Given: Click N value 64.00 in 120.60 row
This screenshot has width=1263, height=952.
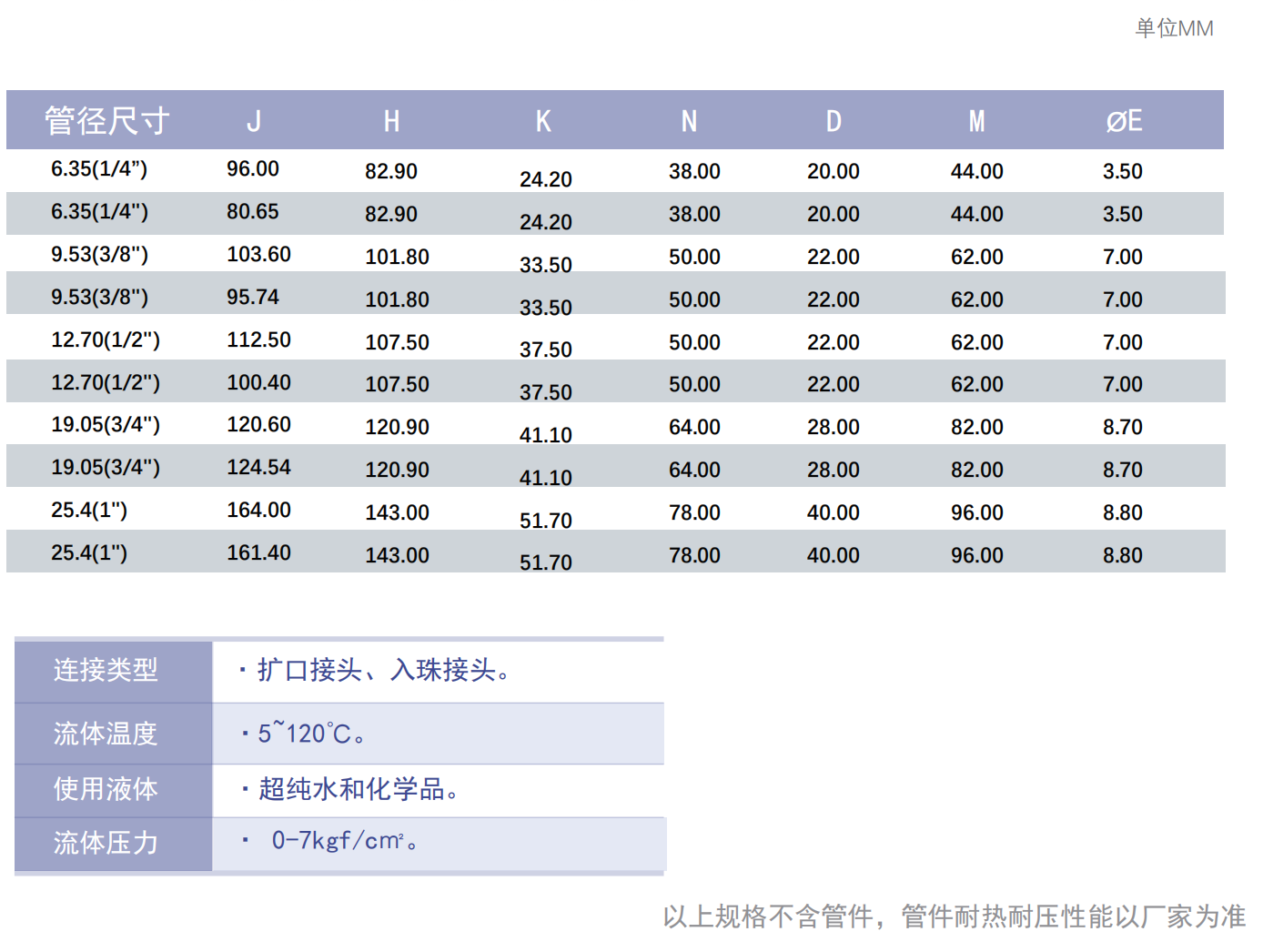Looking at the screenshot, I should [694, 427].
